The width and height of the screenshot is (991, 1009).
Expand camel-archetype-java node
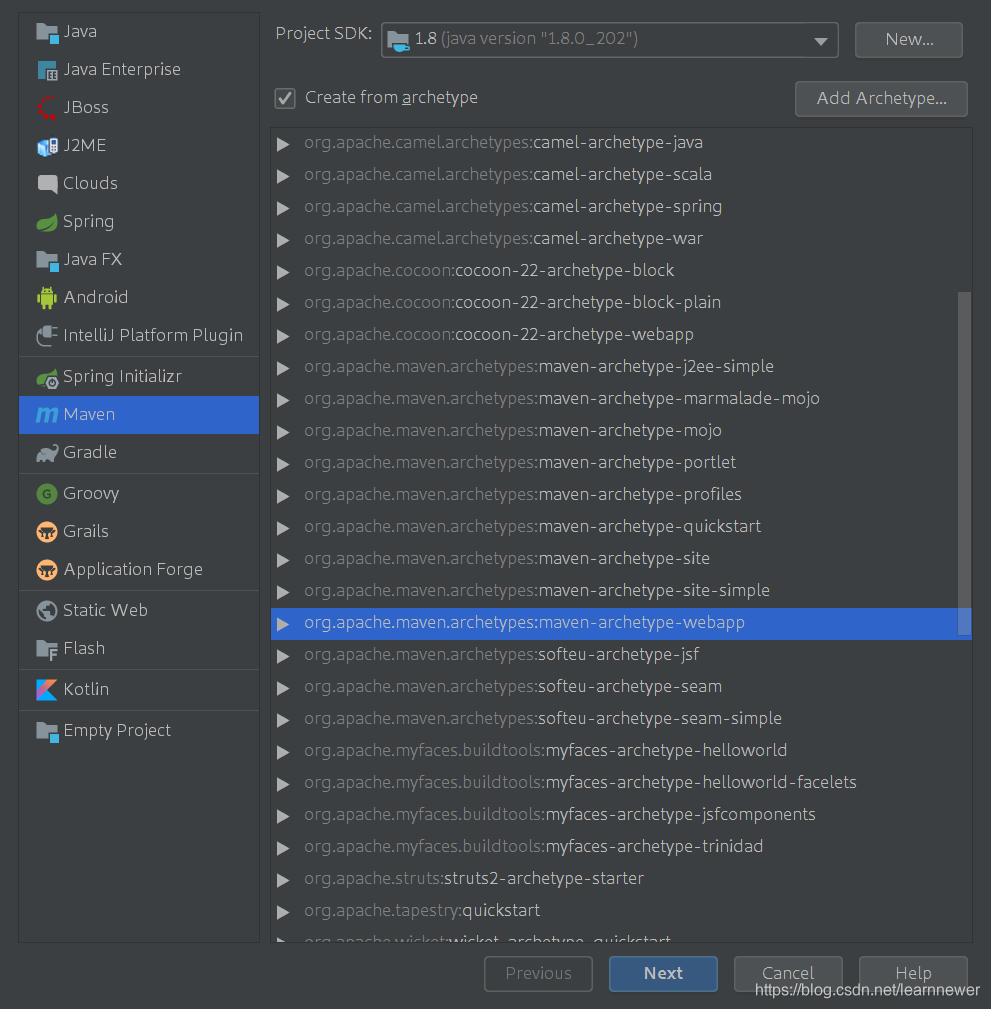point(283,144)
